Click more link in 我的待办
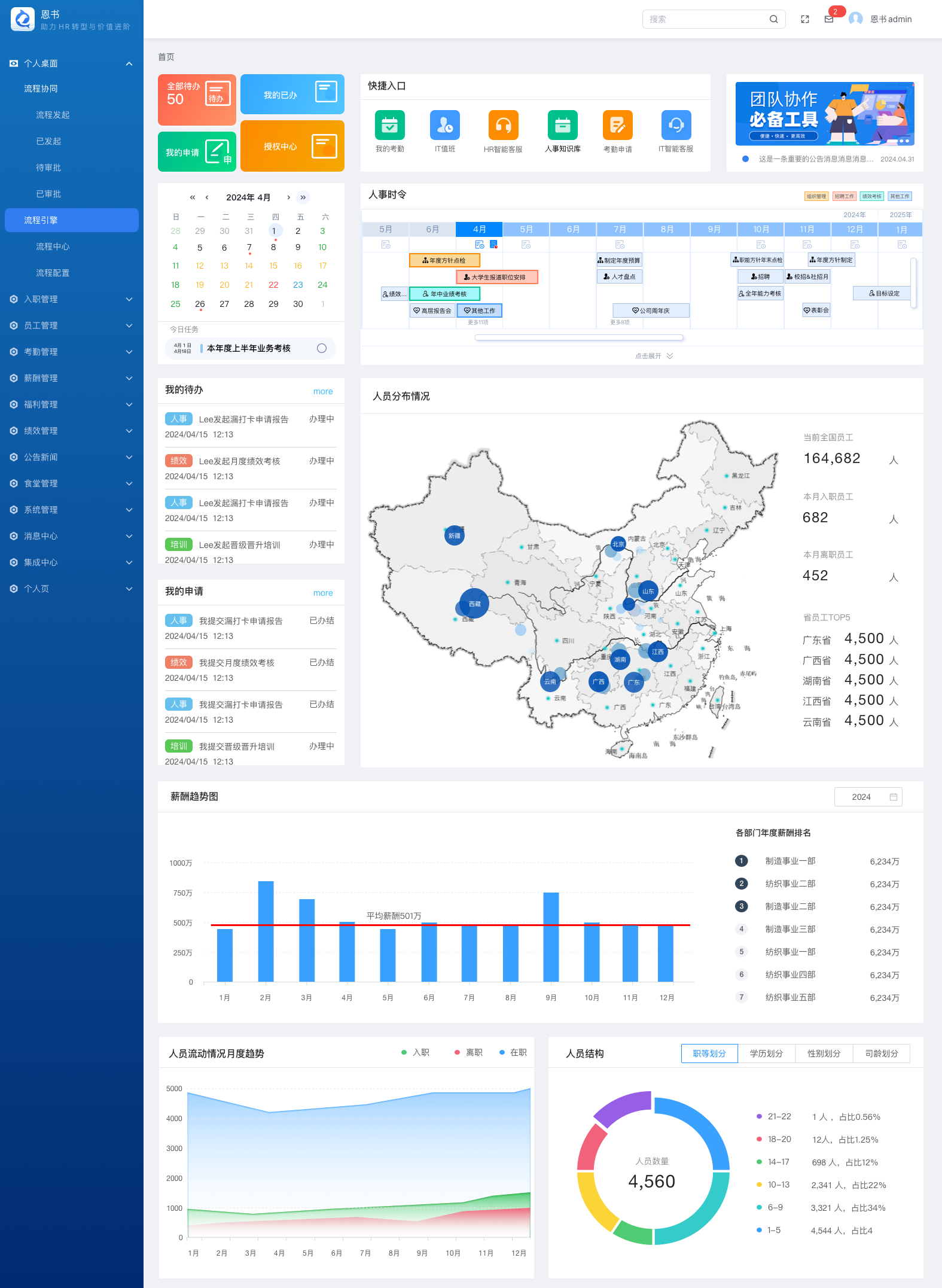This screenshot has width=942, height=1288. point(323,391)
